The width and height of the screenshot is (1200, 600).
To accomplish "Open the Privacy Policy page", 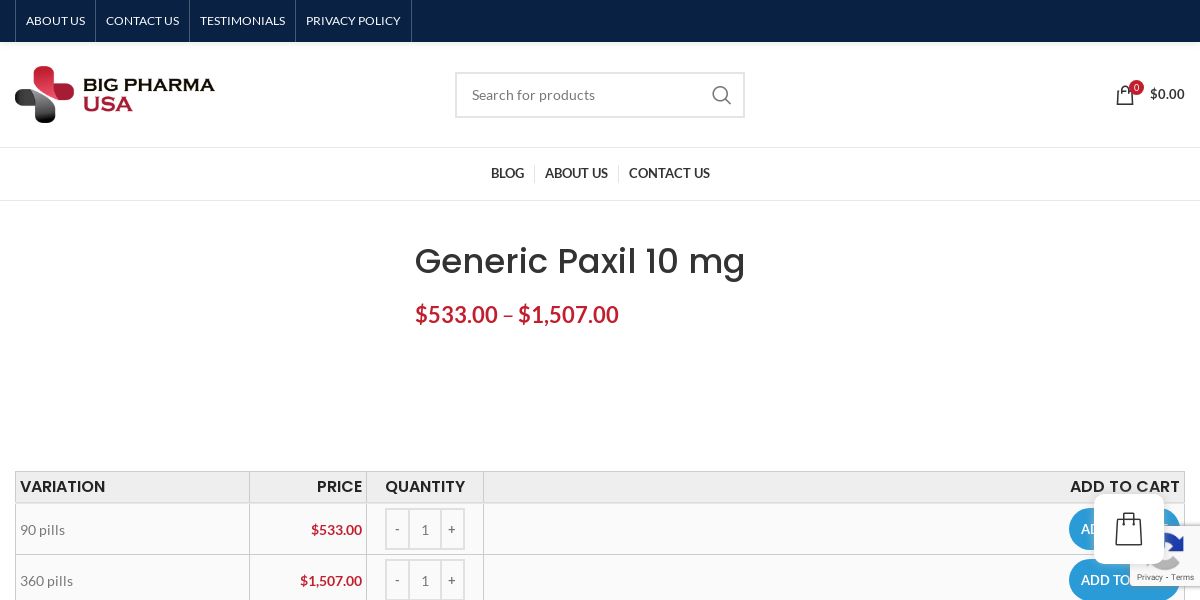I will (x=353, y=21).
